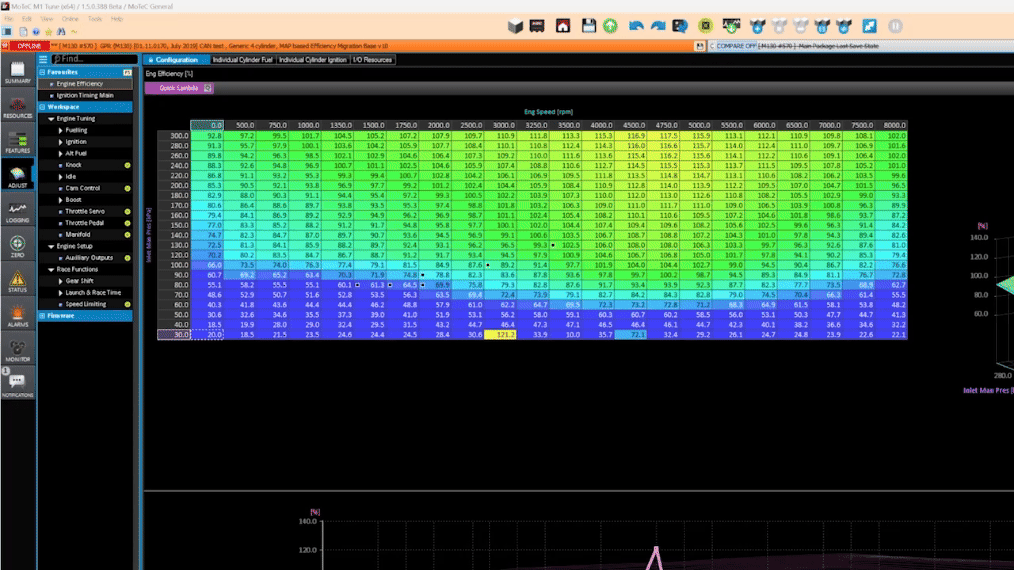Viewport: 1014px width, 570px height.
Task: Expand the Alt Fuel tree node
Action: (61, 154)
